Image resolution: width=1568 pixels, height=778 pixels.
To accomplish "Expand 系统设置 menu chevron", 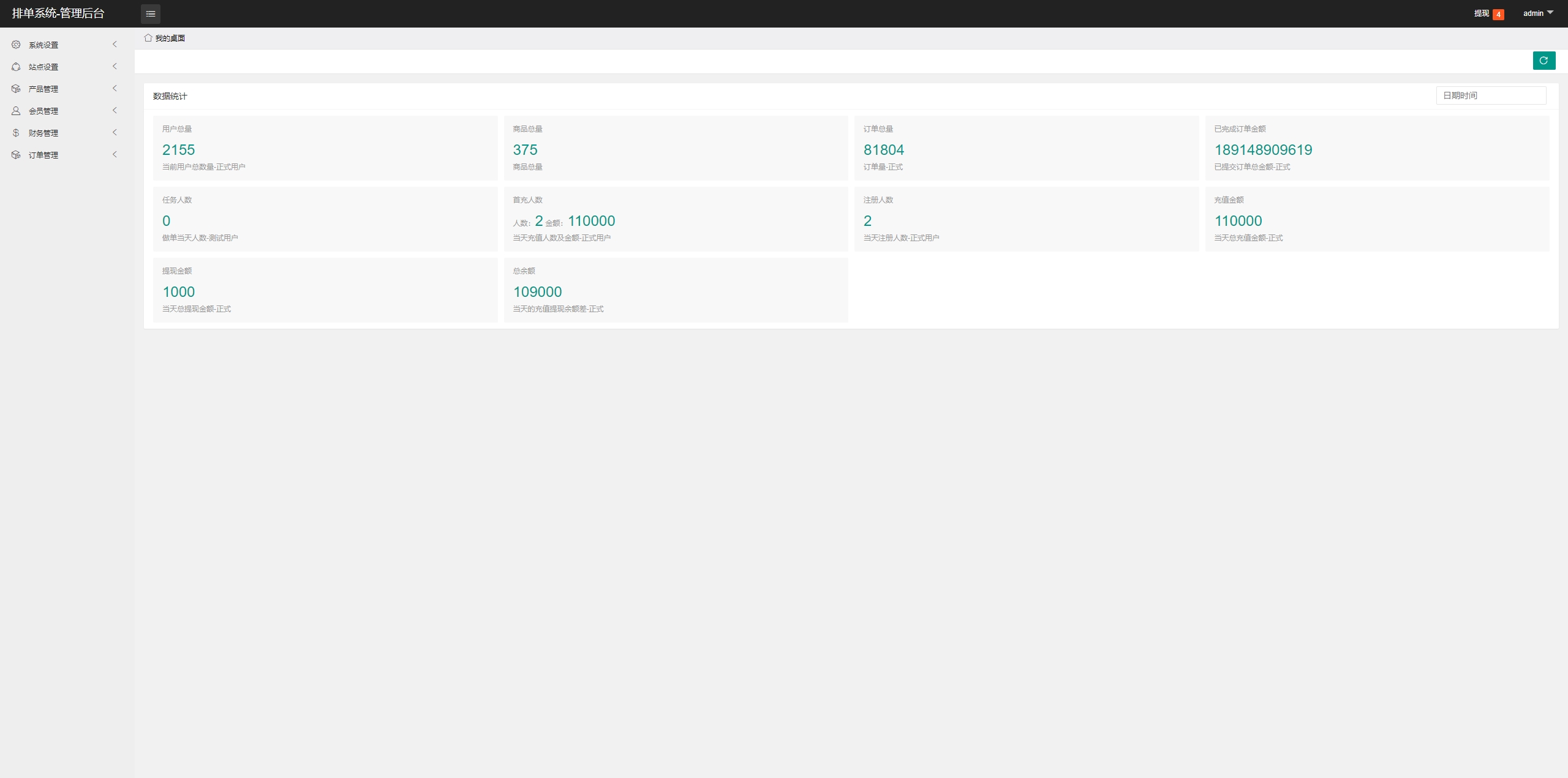I will (x=115, y=44).
